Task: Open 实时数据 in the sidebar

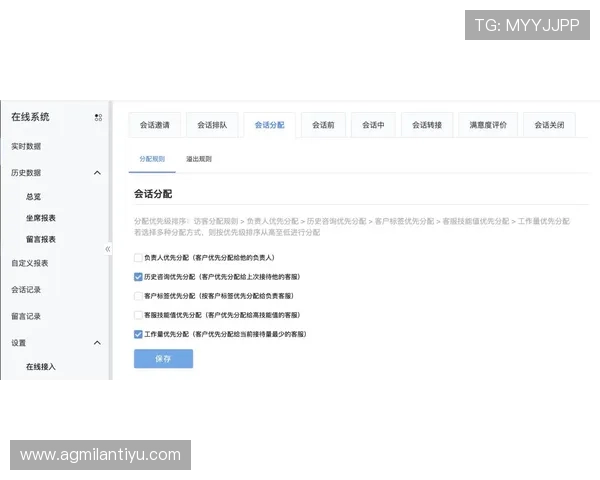Action: pos(26,146)
